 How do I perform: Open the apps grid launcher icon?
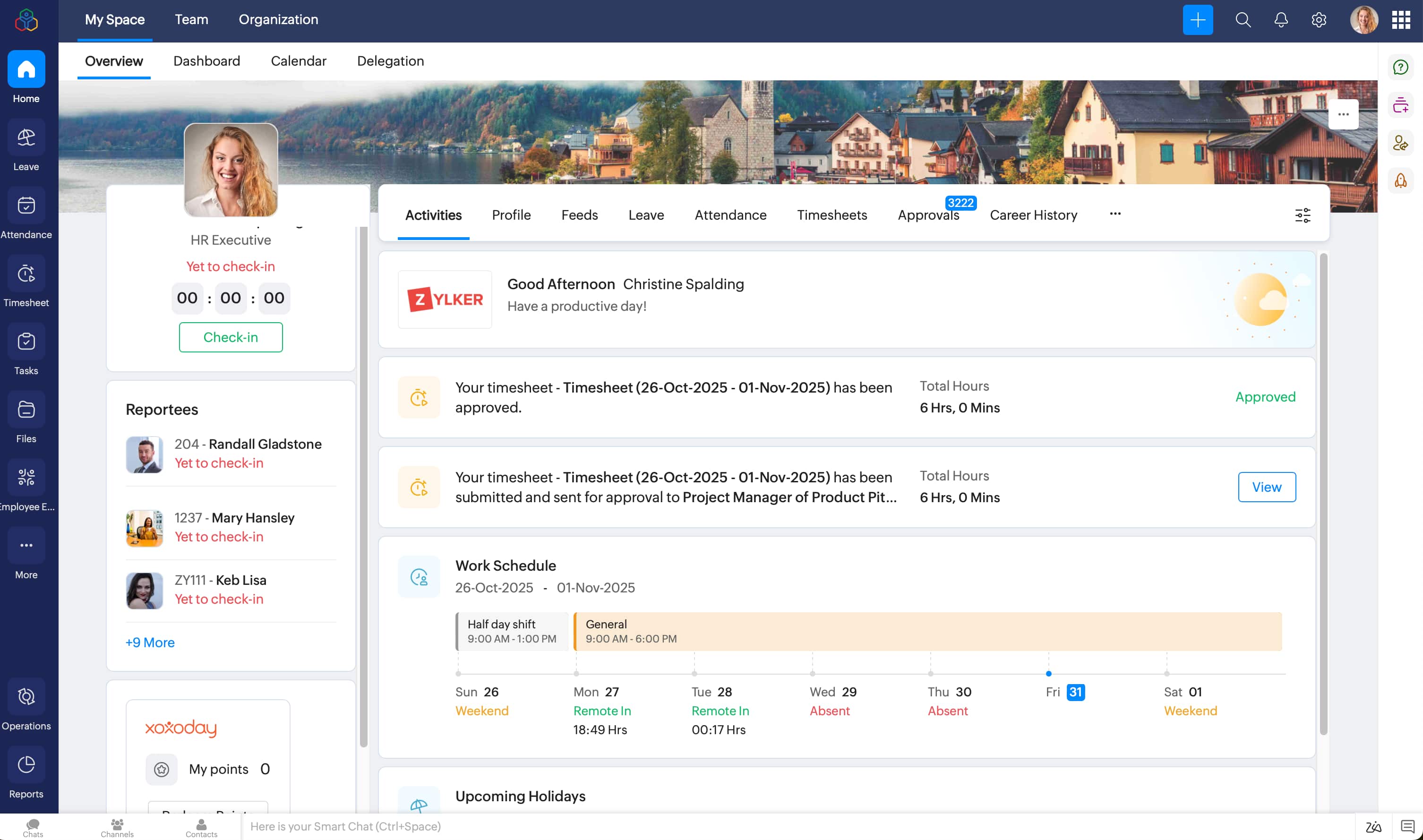[1400, 20]
